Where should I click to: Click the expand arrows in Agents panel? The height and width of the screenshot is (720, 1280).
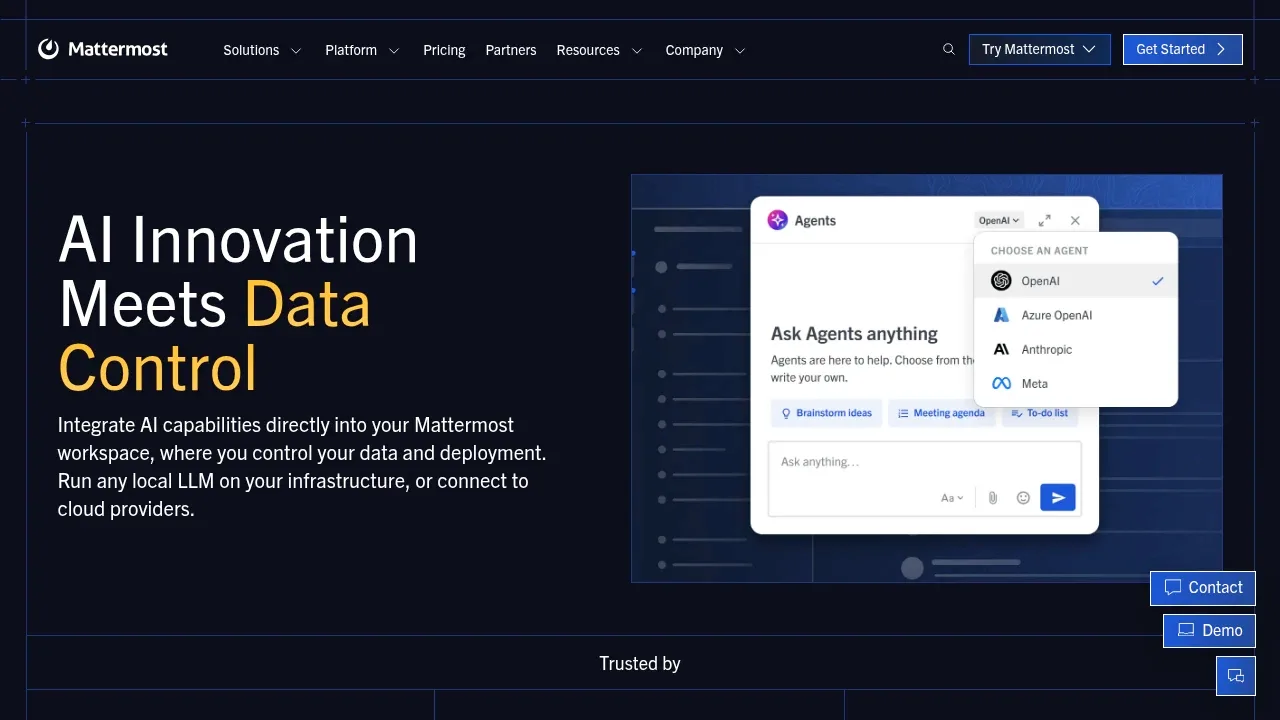click(x=1044, y=220)
